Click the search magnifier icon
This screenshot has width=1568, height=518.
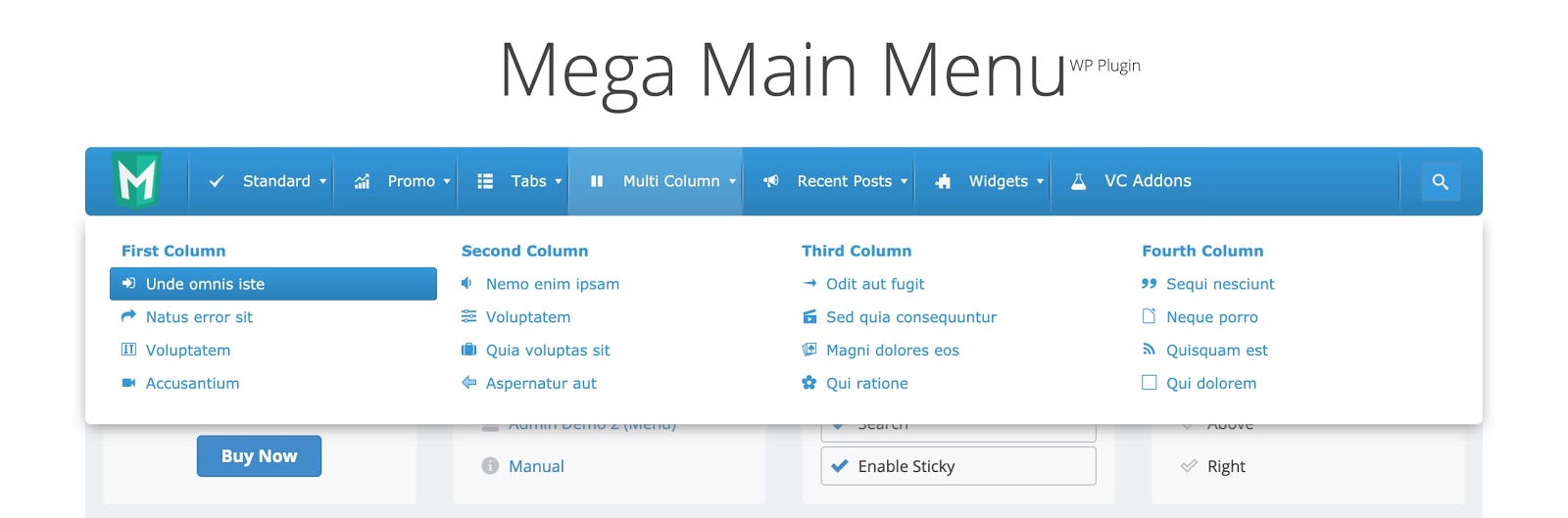[1440, 182]
